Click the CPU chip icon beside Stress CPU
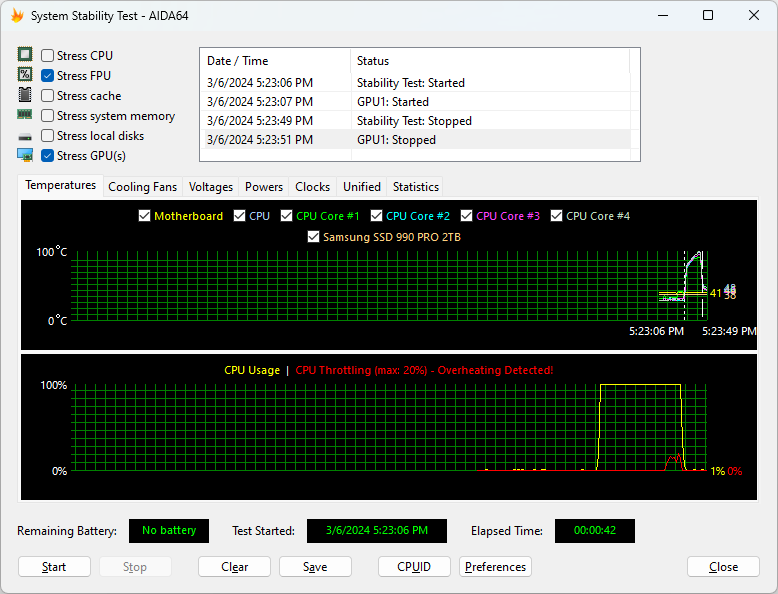This screenshot has height=594, width=778. [25, 56]
